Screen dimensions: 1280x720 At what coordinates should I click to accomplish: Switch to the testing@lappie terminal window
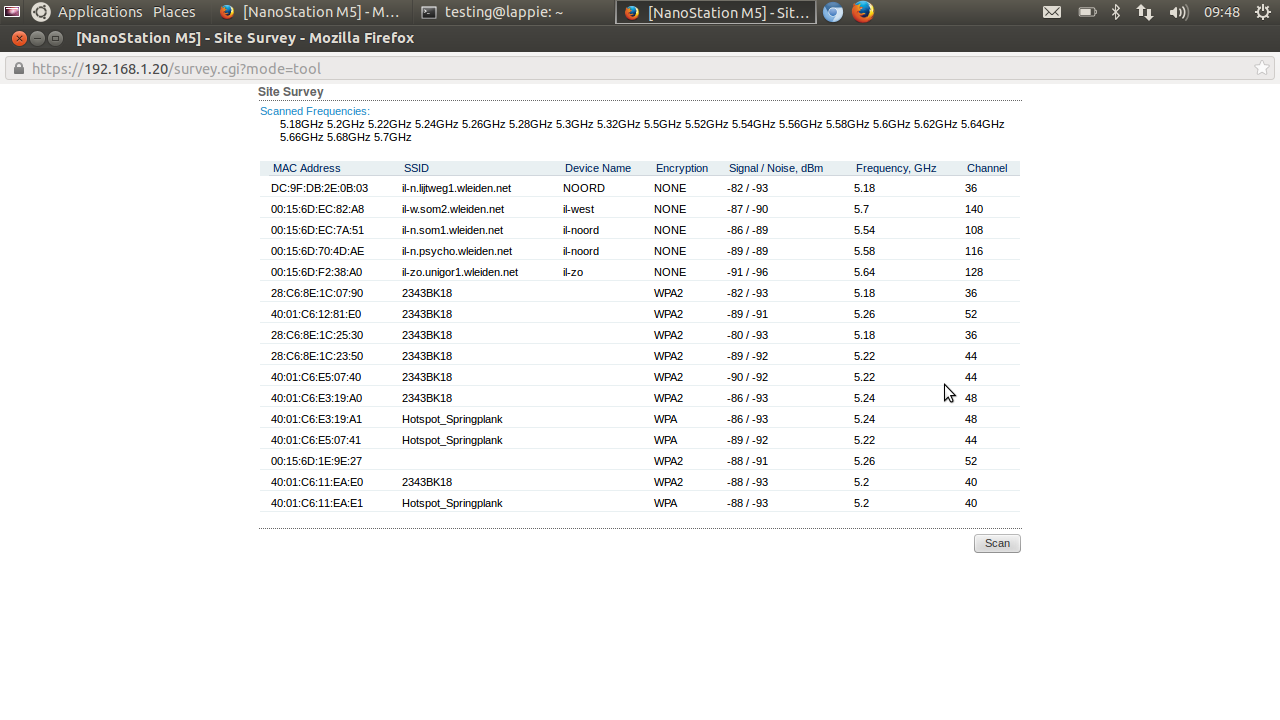491,12
